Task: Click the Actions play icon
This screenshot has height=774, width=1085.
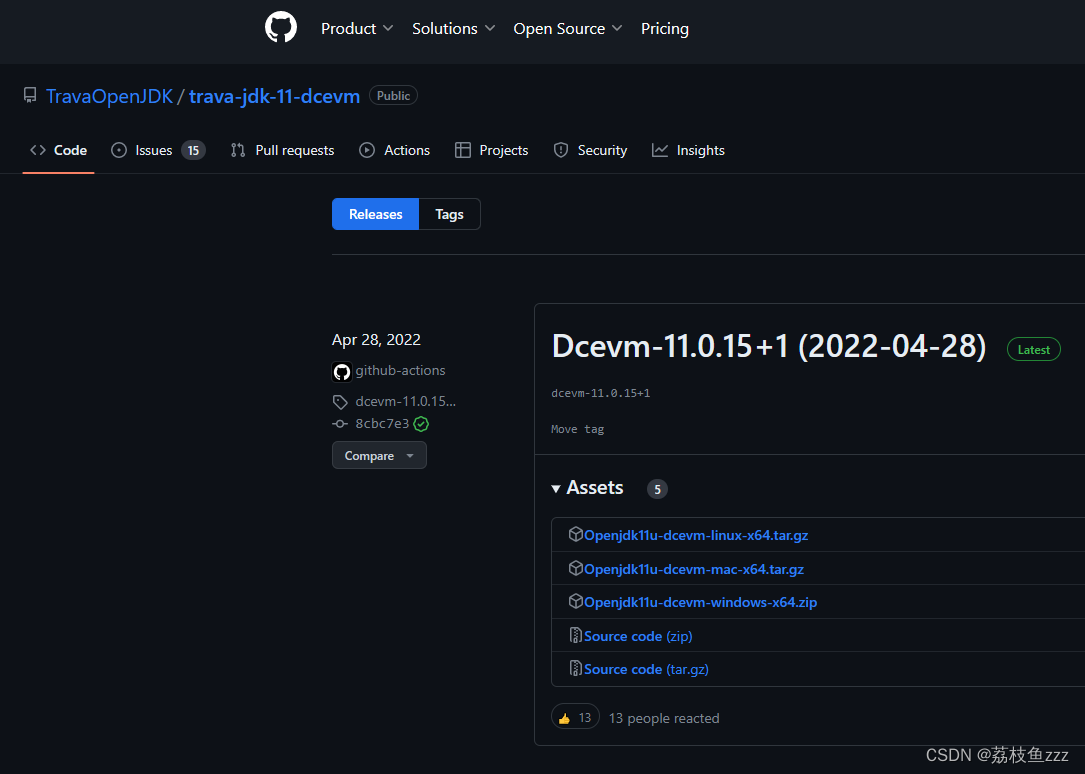Action: [x=367, y=150]
